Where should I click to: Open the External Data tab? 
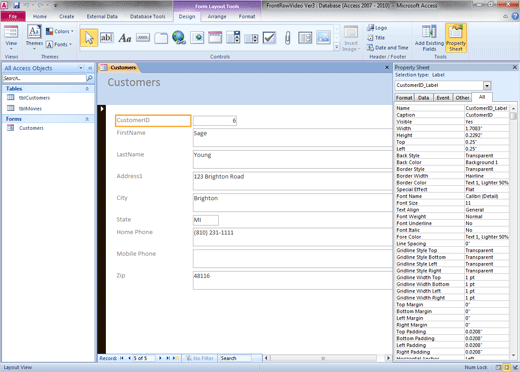(102, 16)
